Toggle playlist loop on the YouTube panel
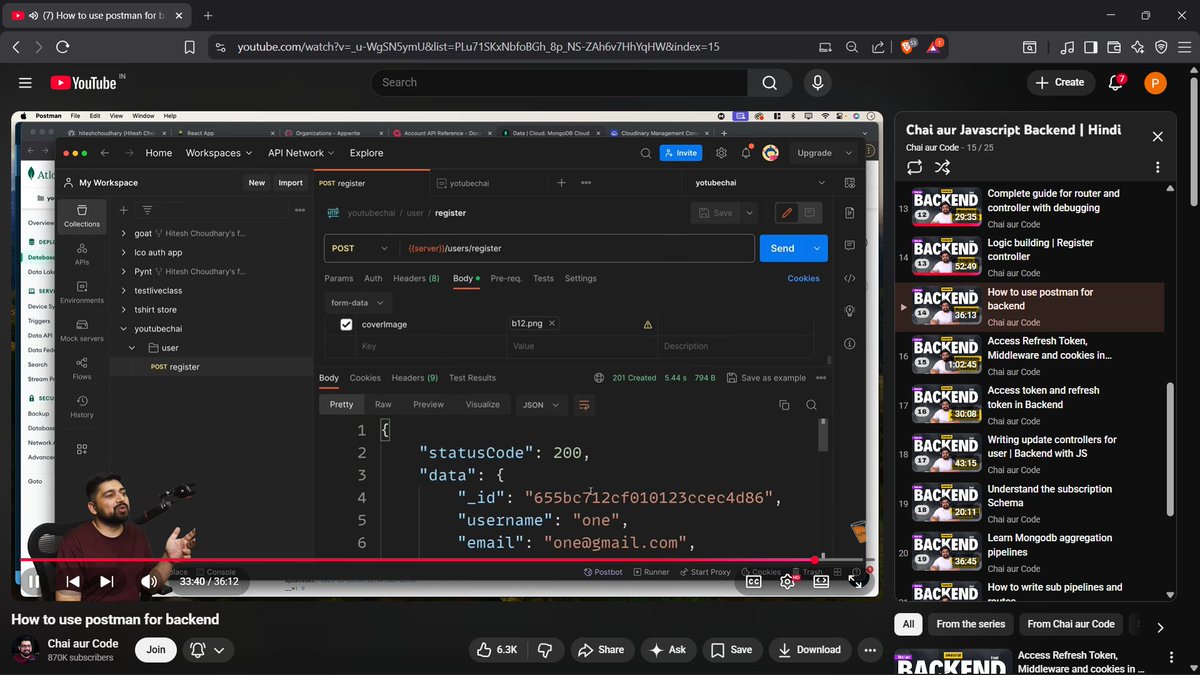 point(913,168)
